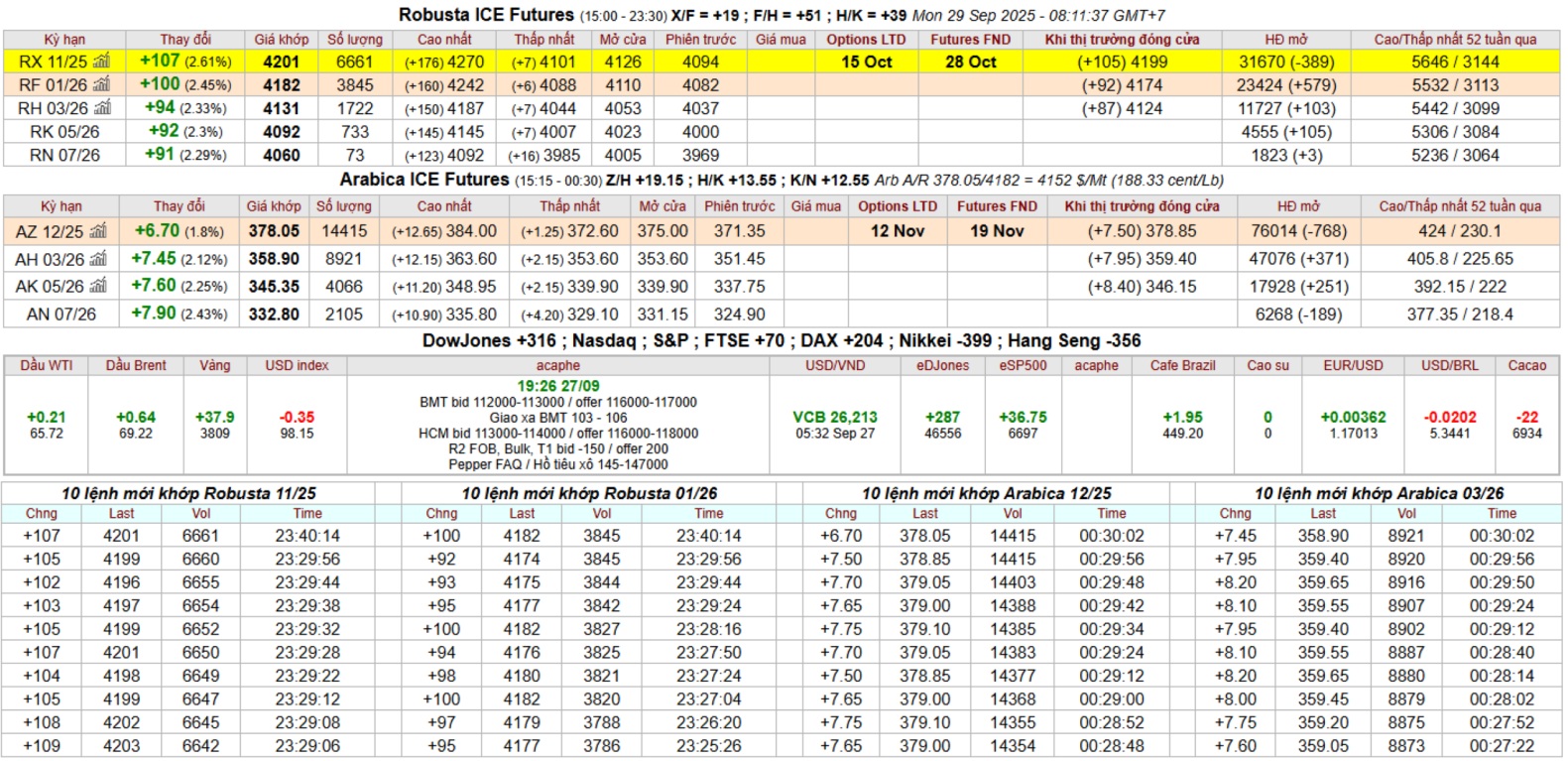View the chart icon for AK 05/26
Screen dimensions: 1568x761
(98, 287)
